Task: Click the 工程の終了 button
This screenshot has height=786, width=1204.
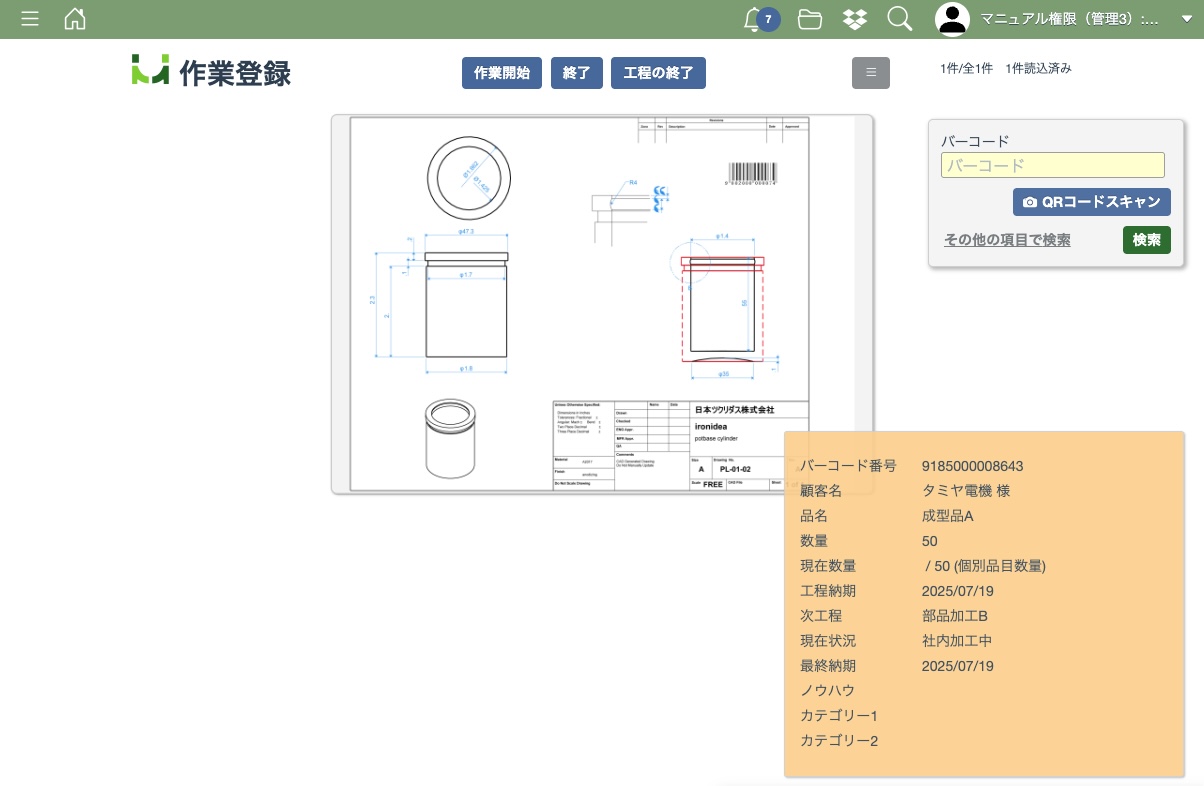Action: click(658, 73)
